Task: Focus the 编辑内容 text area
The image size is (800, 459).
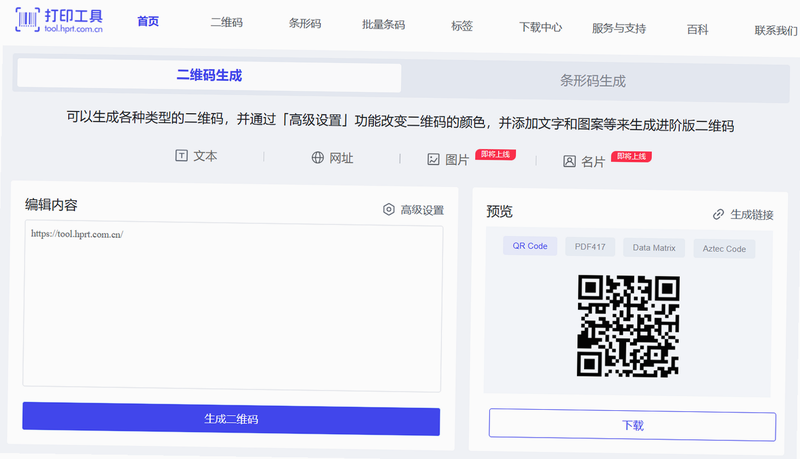Action: point(232,307)
